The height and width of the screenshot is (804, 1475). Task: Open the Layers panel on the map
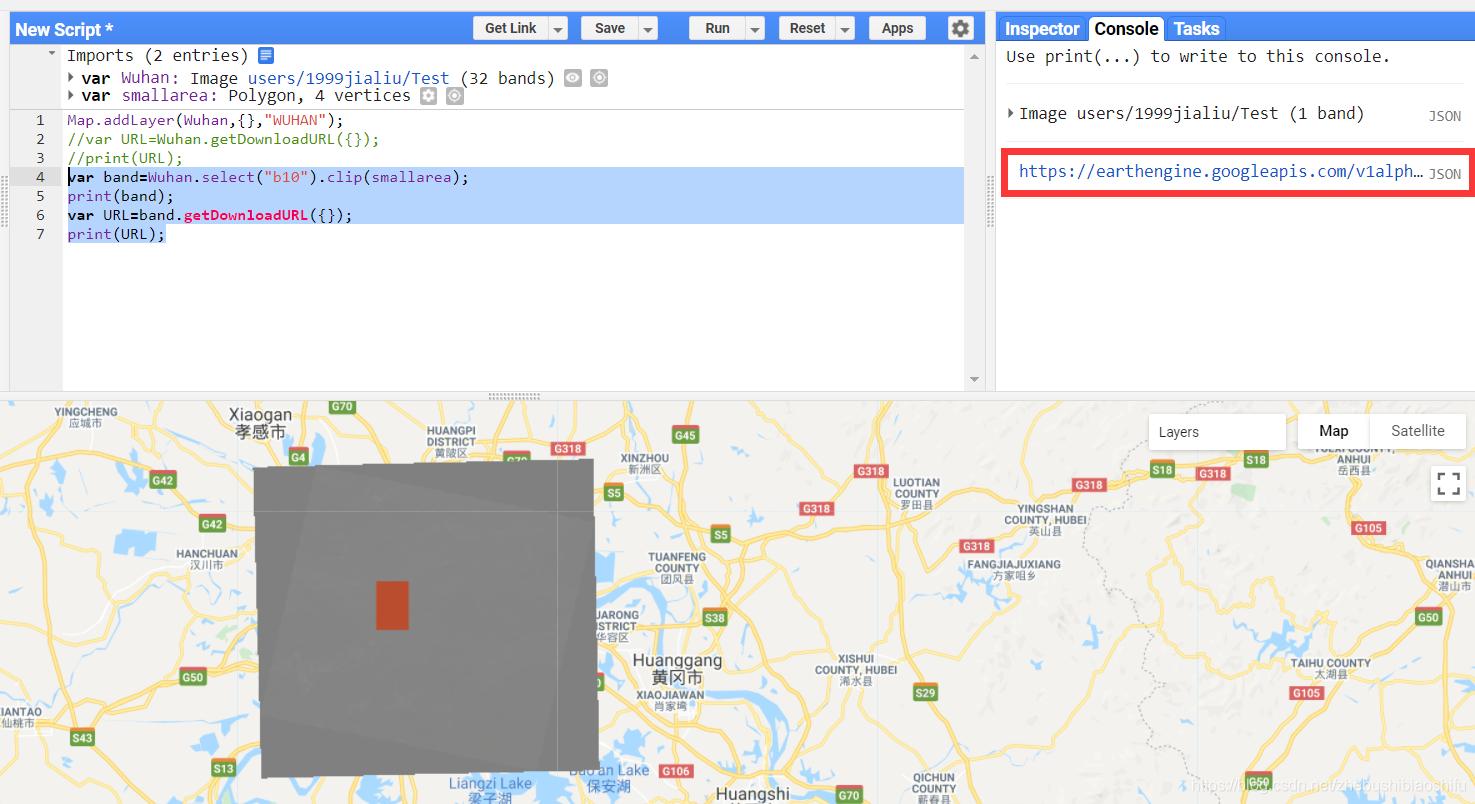tap(1216, 432)
